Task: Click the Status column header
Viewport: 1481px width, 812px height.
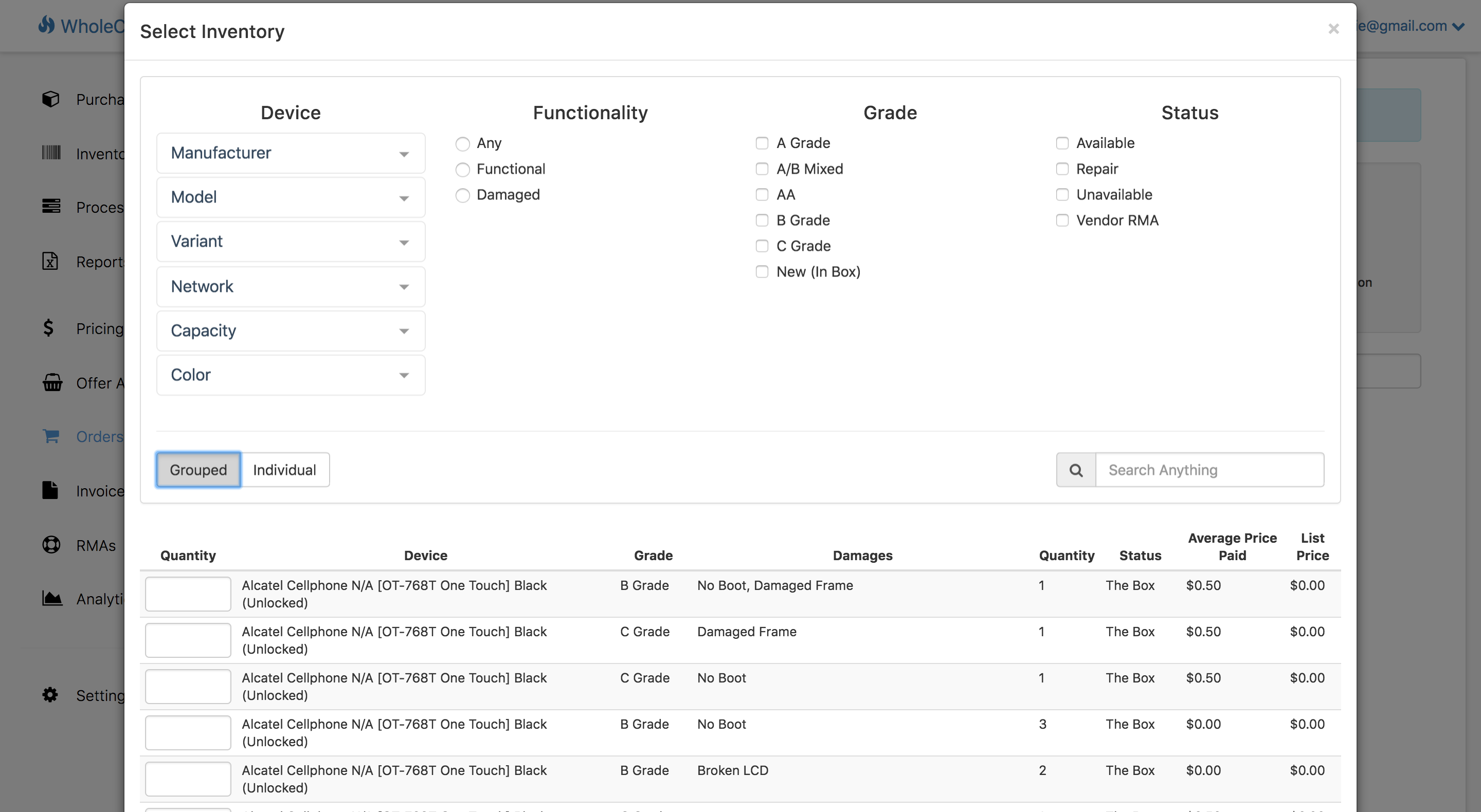Action: [x=1140, y=555]
